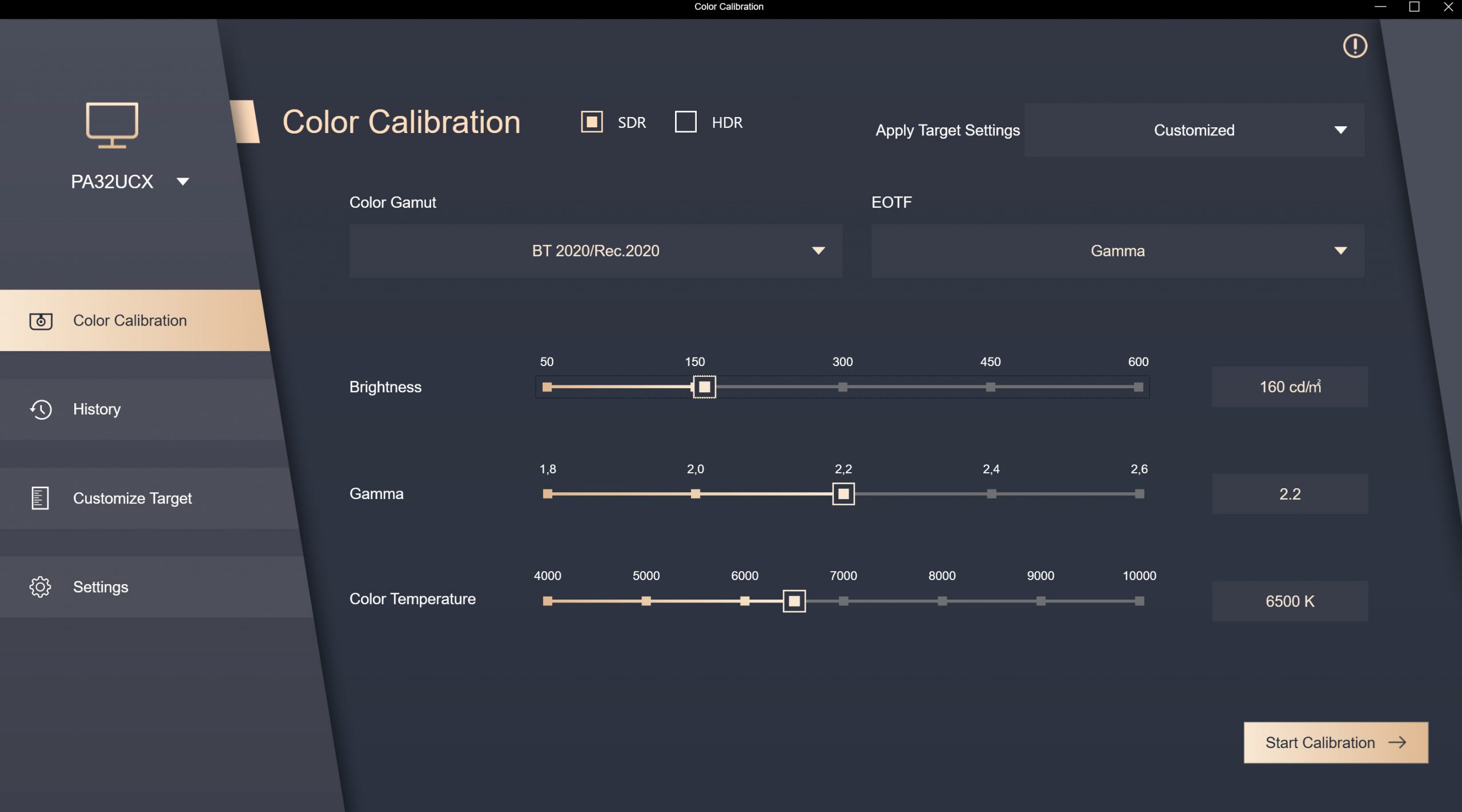
Task: Open the EOTF Gamma dropdown
Action: pos(1117,251)
